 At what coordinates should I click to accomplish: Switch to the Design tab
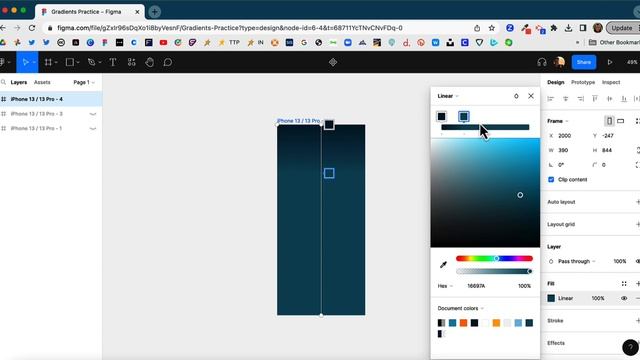point(556,82)
